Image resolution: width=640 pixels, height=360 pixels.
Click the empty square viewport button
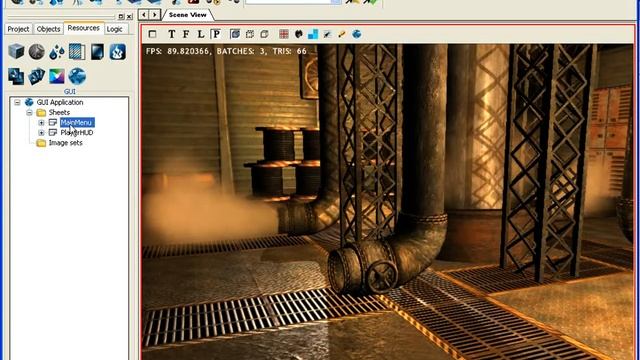[153, 34]
